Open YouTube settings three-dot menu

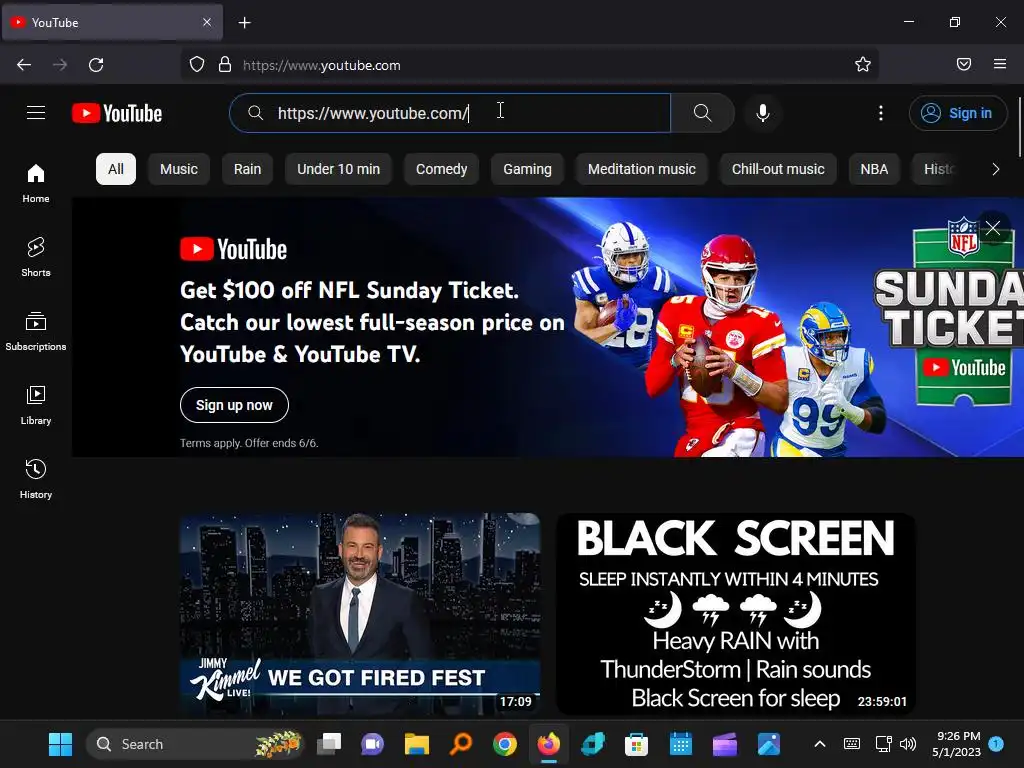[880, 113]
